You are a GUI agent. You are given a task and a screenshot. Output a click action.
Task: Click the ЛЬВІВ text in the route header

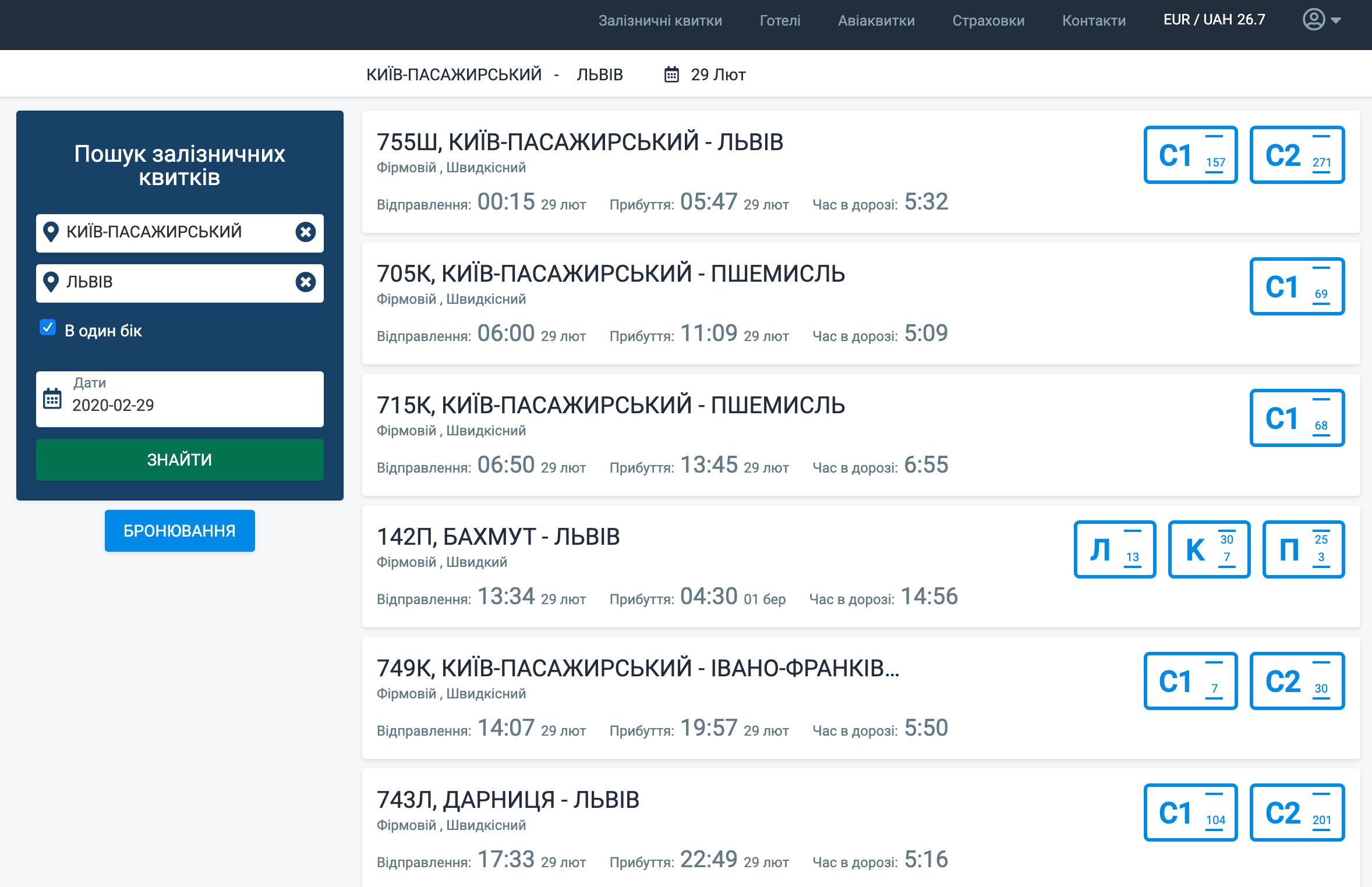[x=600, y=74]
